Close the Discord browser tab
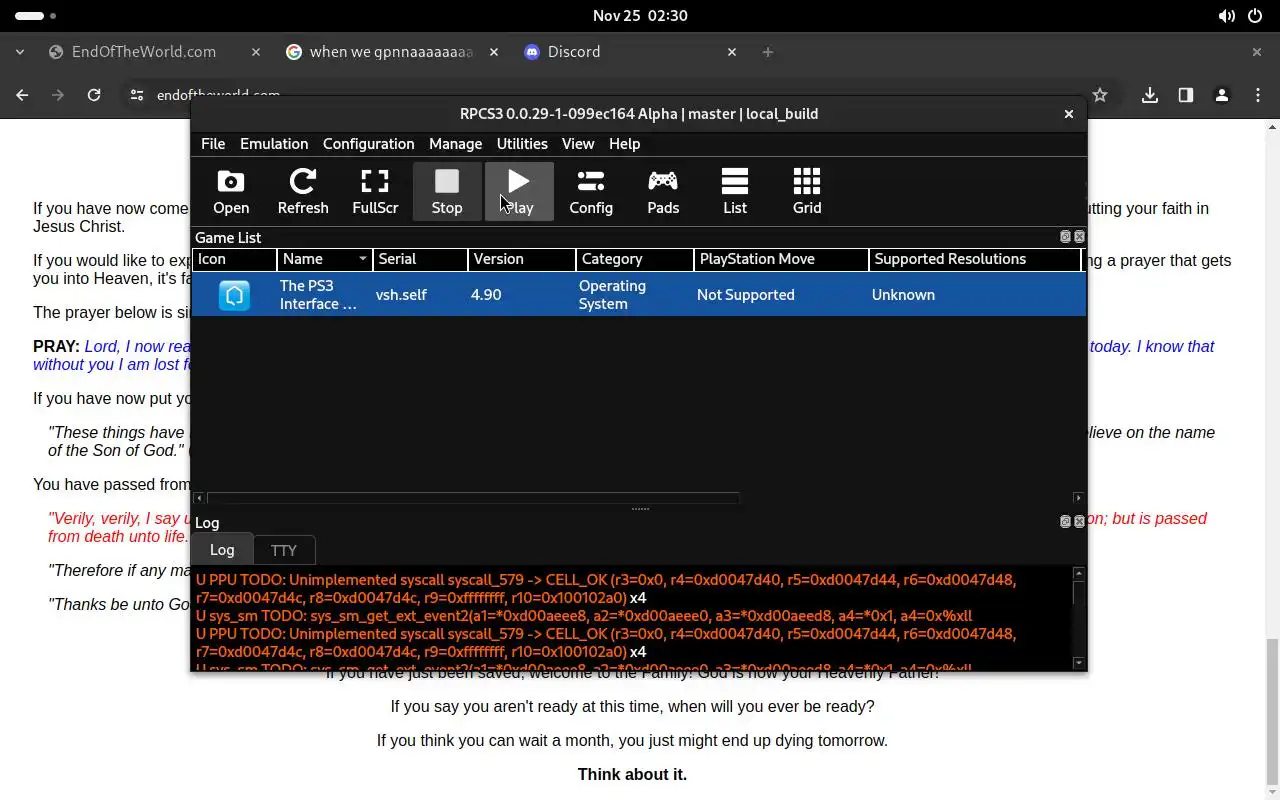The image size is (1280, 800). [732, 52]
